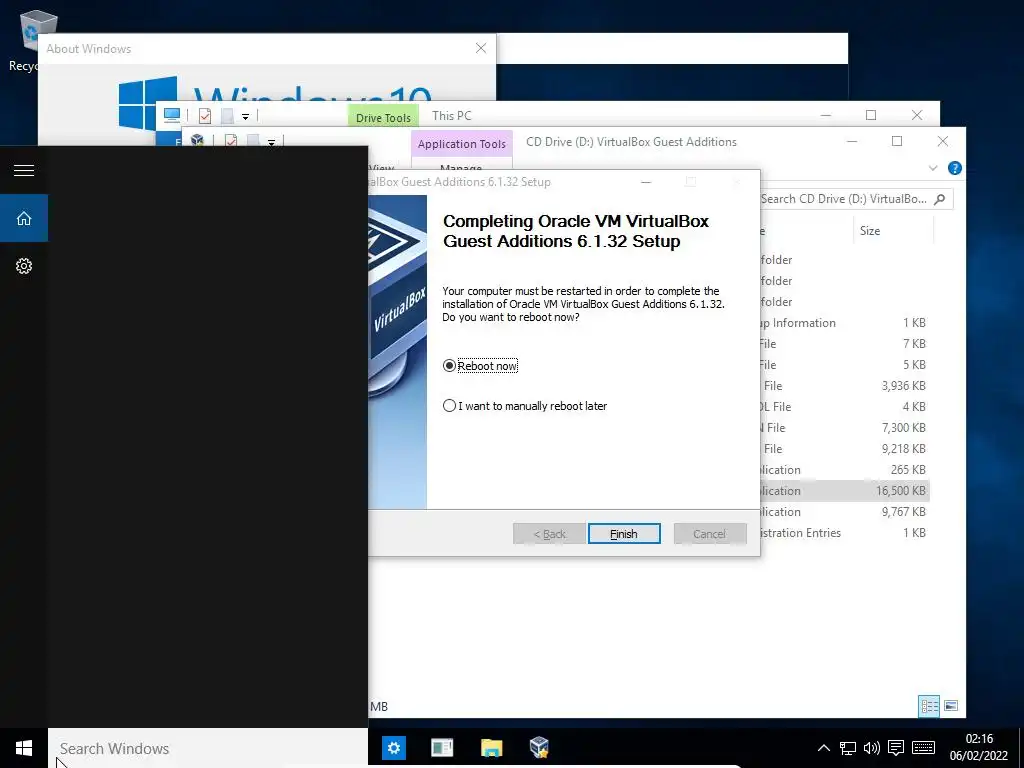Image resolution: width=1024 pixels, height=768 pixels.
Task: Choose I want to manually reboot later
Action: coord(525,406)
